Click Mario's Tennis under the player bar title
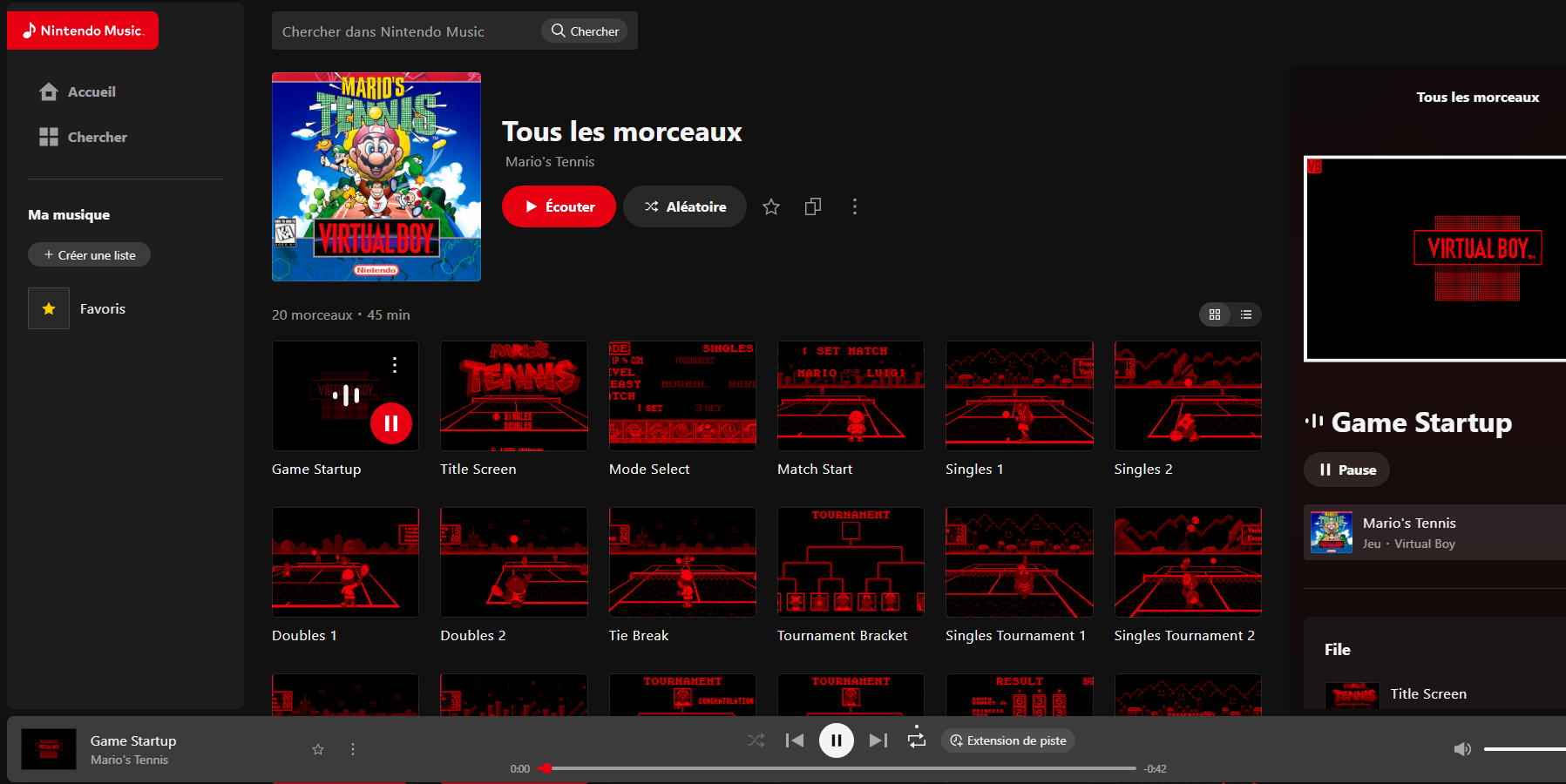Image resolution: width=1566 pixels, height=784 pixels. click(x=129, y=760)
